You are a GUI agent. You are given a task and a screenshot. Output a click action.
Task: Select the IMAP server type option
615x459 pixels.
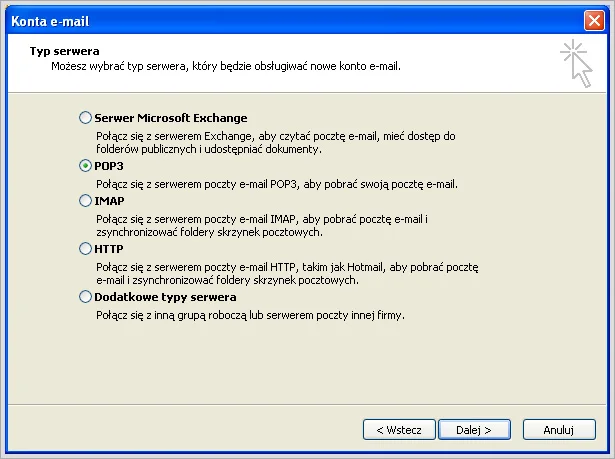(x=85, y=200)
